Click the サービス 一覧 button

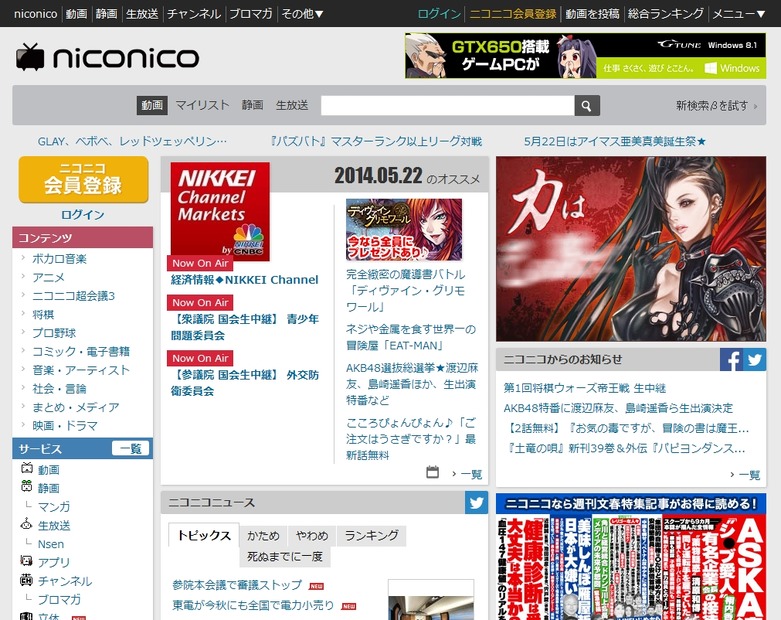[130, 448]
